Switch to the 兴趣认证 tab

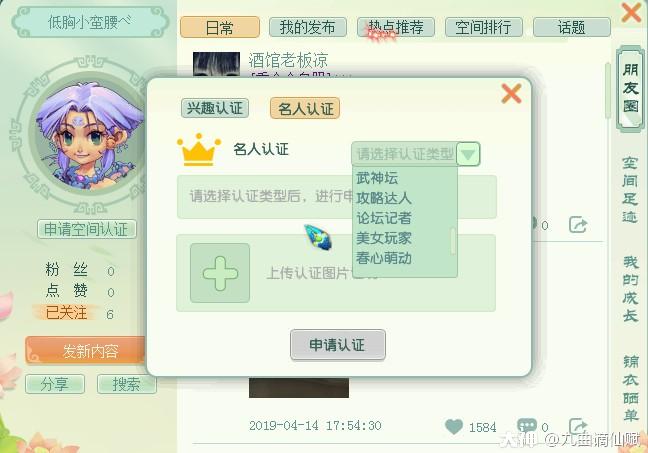[x=215, y=108]
